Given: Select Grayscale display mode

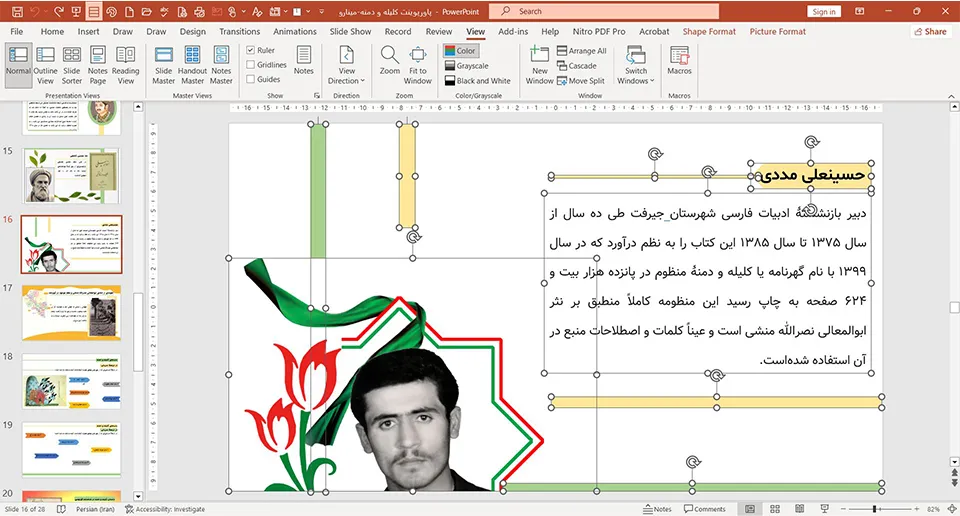Looking at the screenshot, I should [x=467, y=65].
